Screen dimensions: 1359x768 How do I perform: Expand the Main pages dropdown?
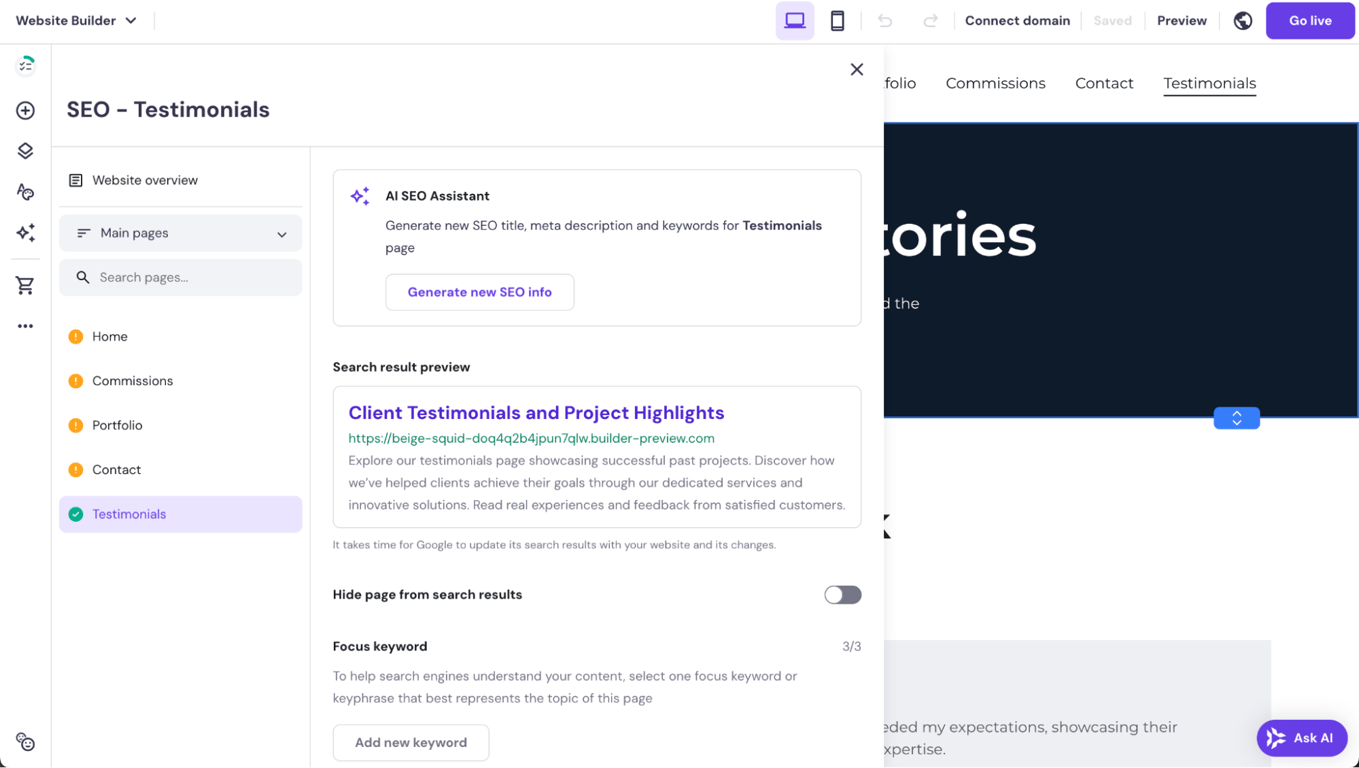tap(180, 232)
